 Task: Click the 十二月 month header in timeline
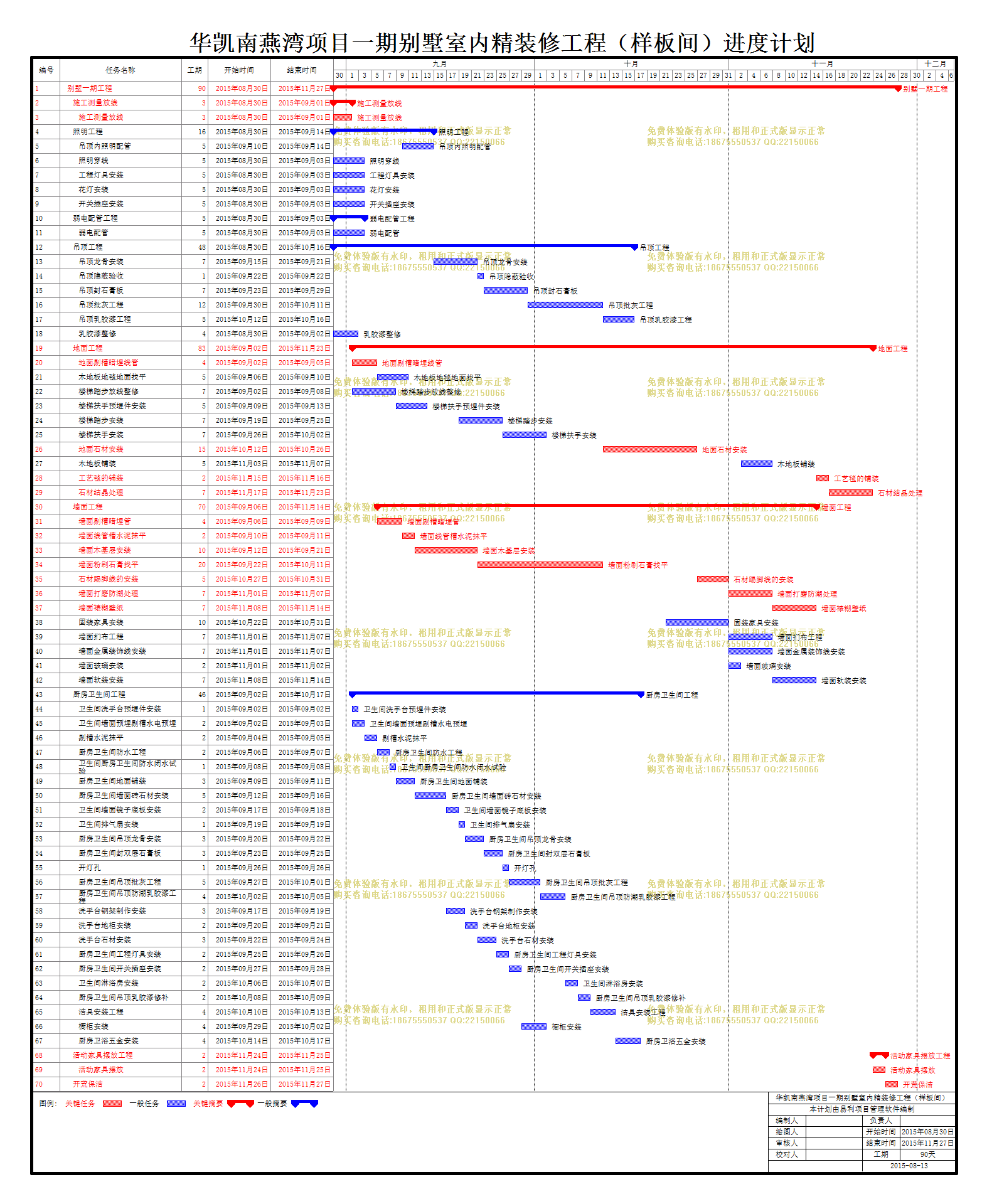936,64
